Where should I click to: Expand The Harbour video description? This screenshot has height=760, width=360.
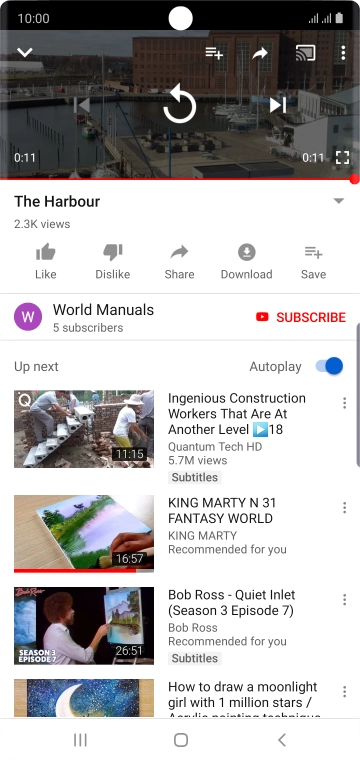pyautogui.click(x=339, y=201)
